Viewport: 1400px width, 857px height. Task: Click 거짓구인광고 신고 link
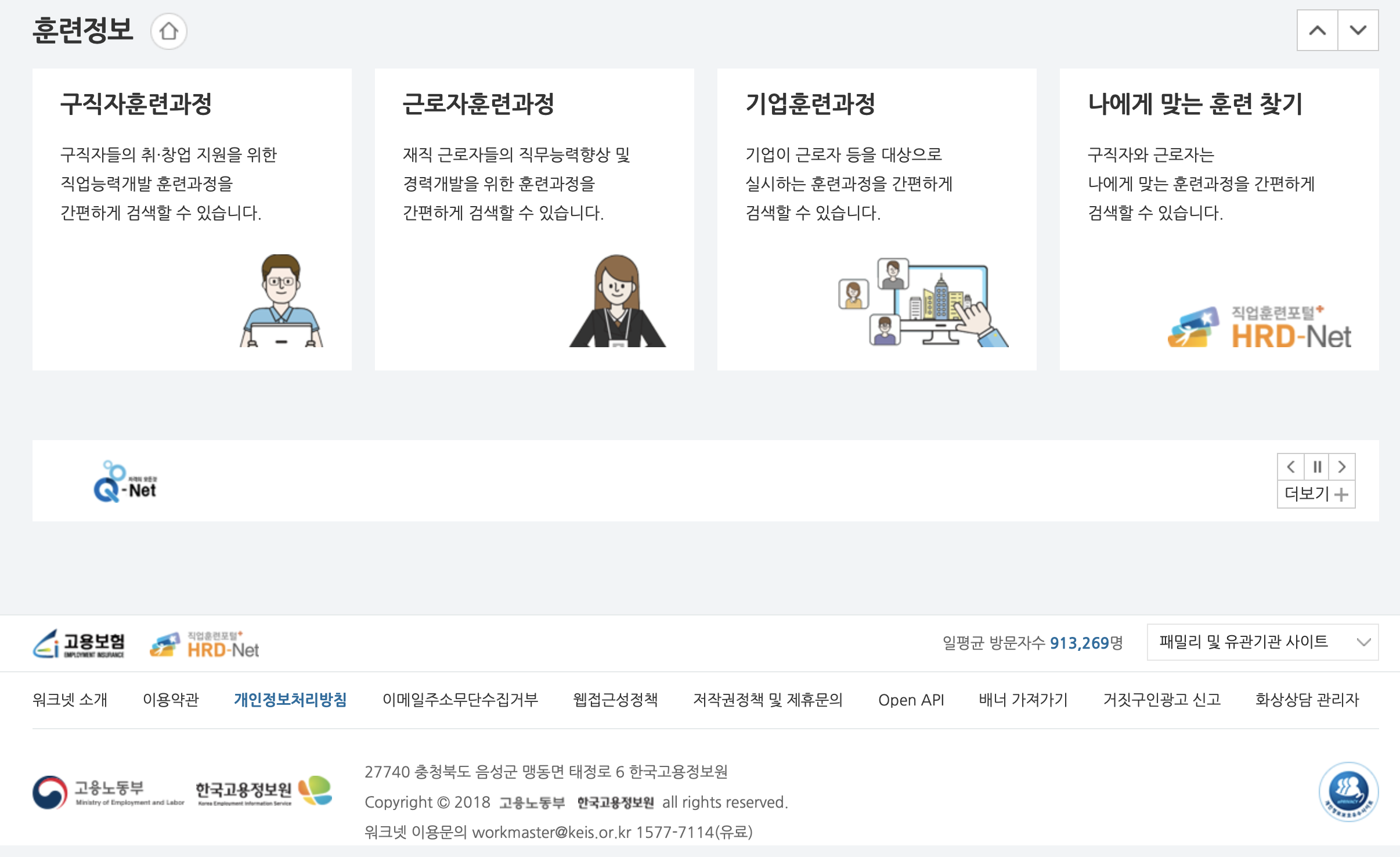point(1161,700)
